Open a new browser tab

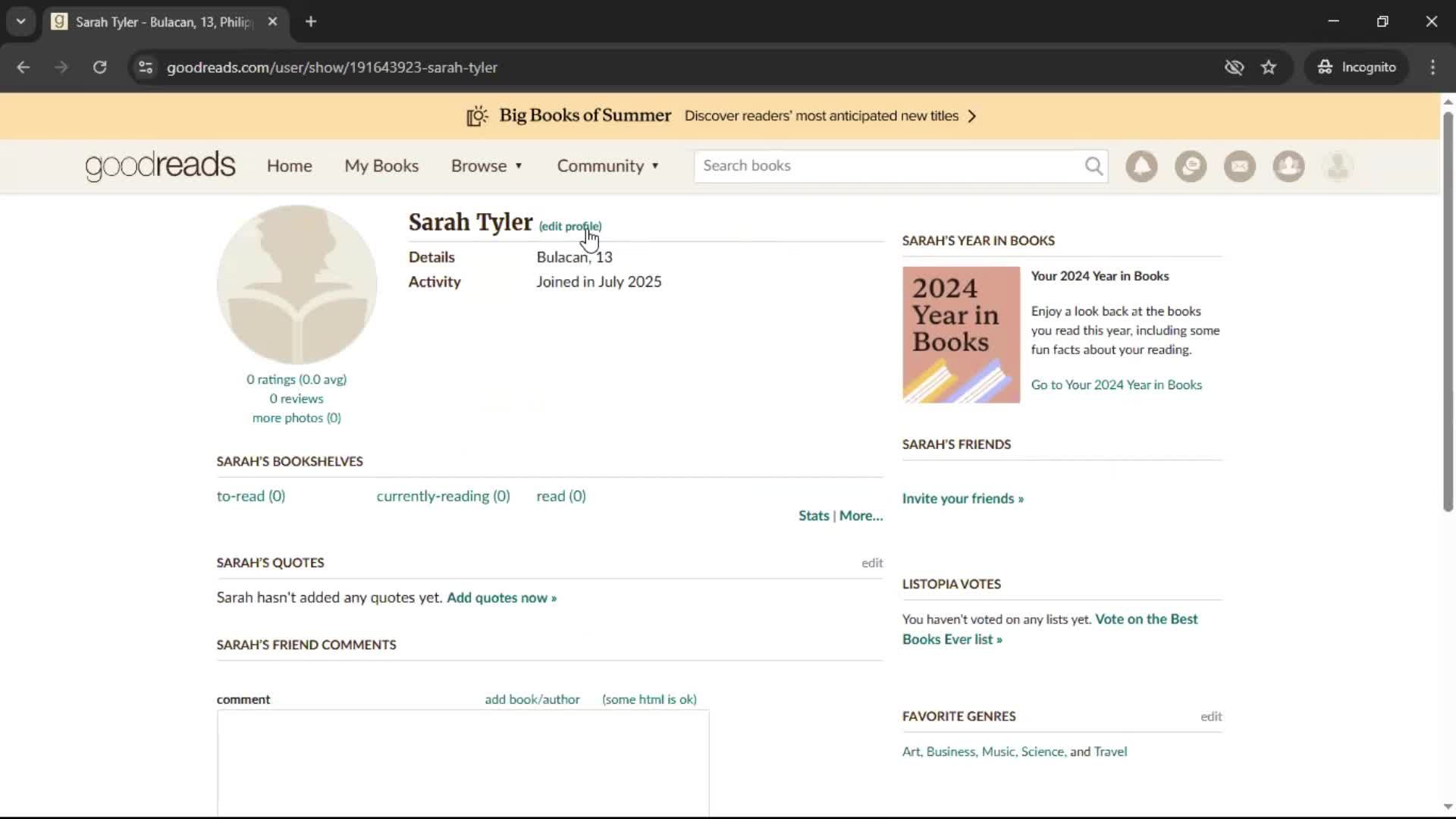tap(311, 22)
